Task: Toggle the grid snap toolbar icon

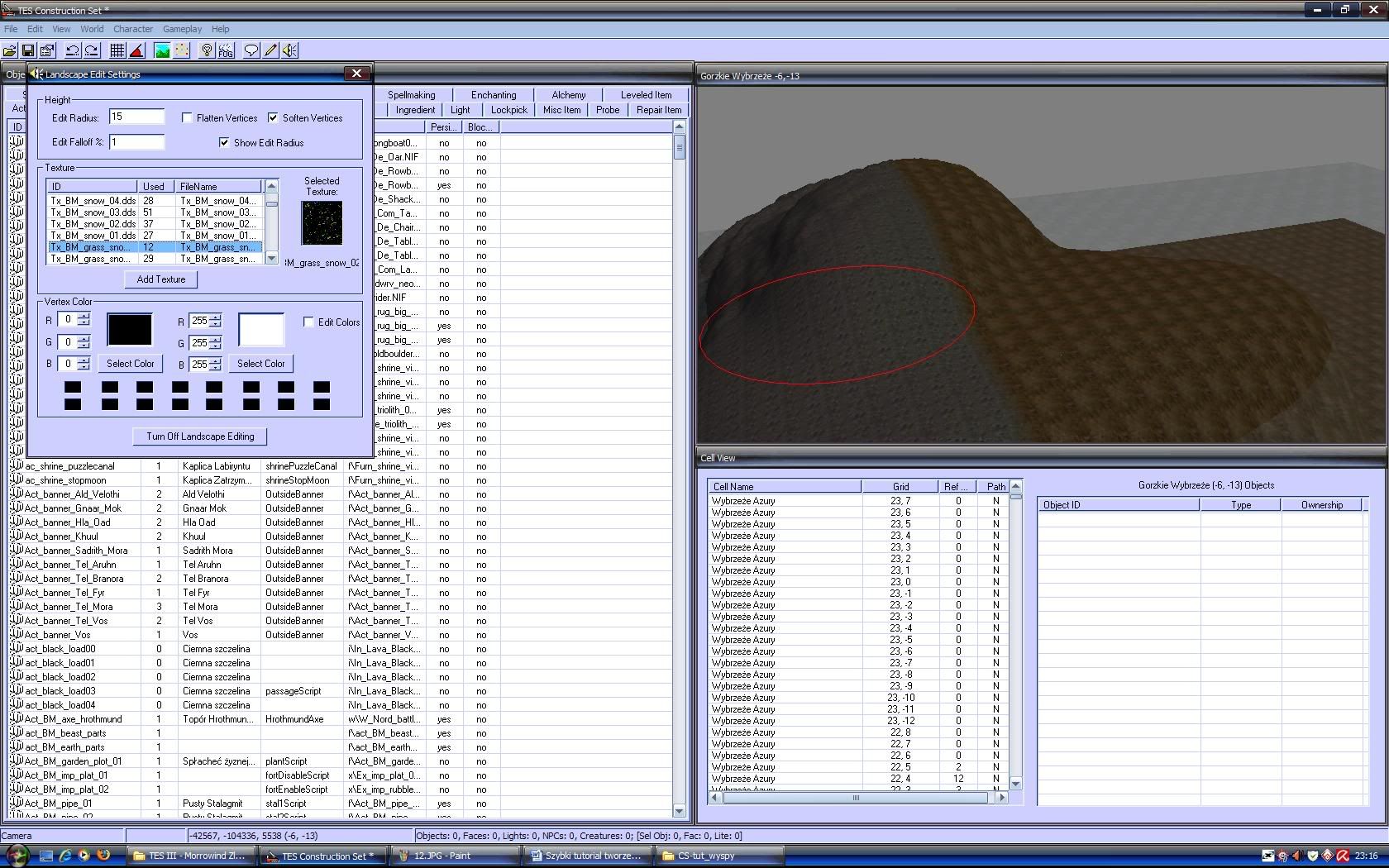Action: (117, 50)
